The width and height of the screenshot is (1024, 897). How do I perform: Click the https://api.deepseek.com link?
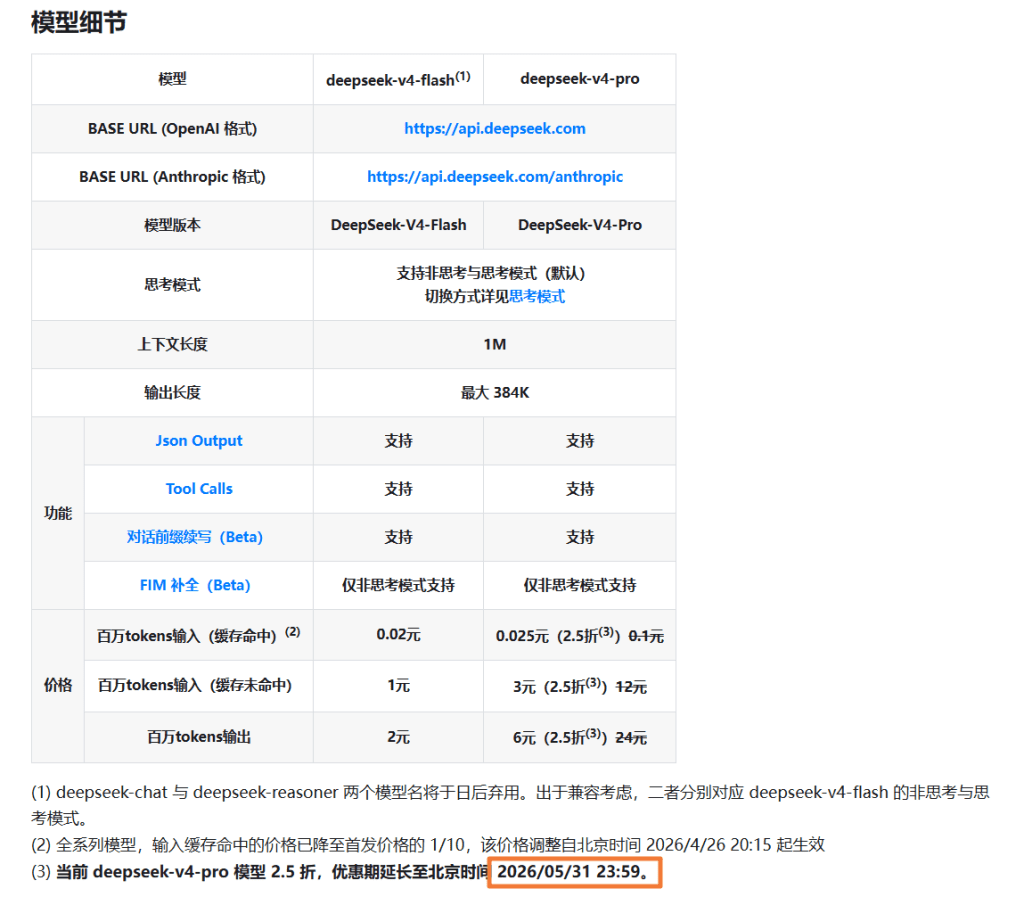pyautogui.click(x=494, y=128)
